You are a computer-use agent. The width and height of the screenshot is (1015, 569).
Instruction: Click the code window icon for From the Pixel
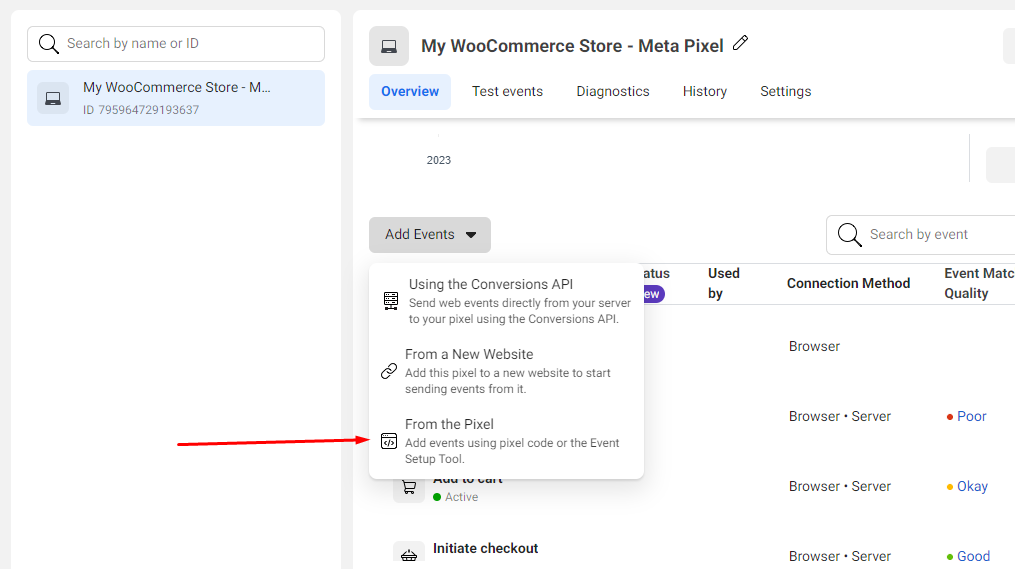pos(388,441)
